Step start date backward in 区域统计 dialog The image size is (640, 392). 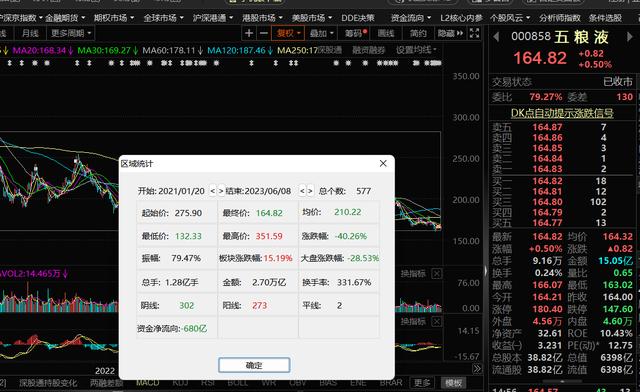pyautogui.click(x=212, y=191)
